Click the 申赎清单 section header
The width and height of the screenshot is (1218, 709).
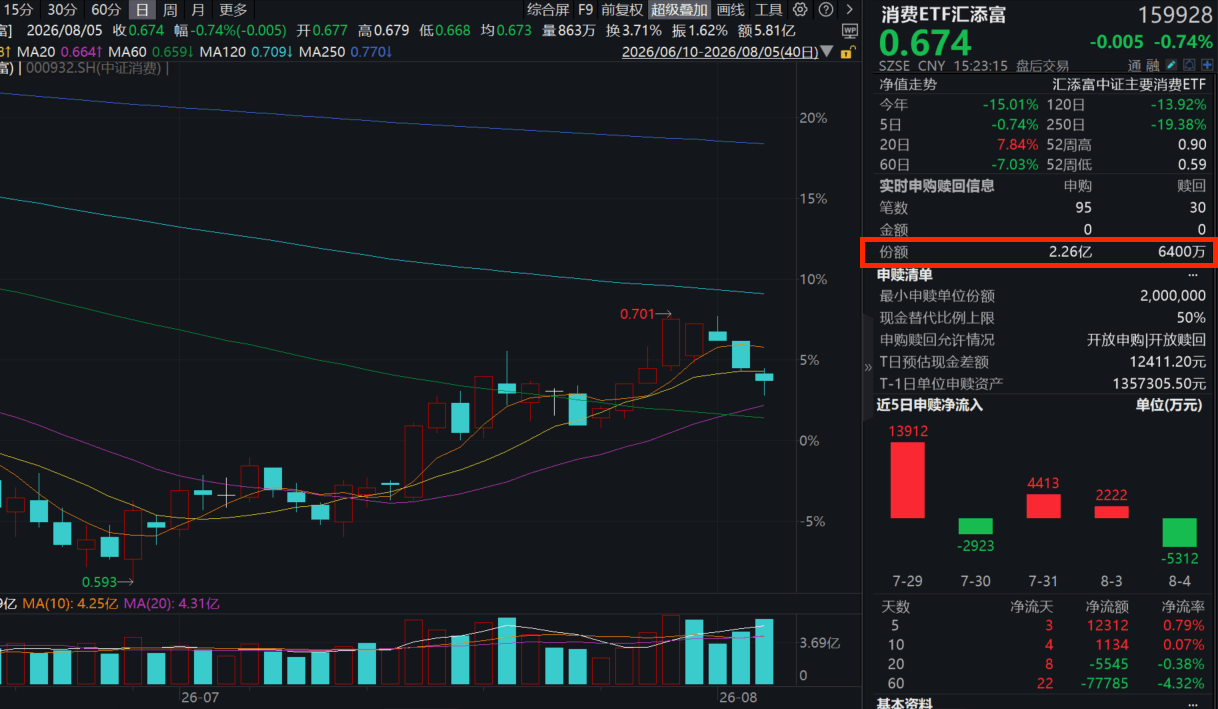905,274
